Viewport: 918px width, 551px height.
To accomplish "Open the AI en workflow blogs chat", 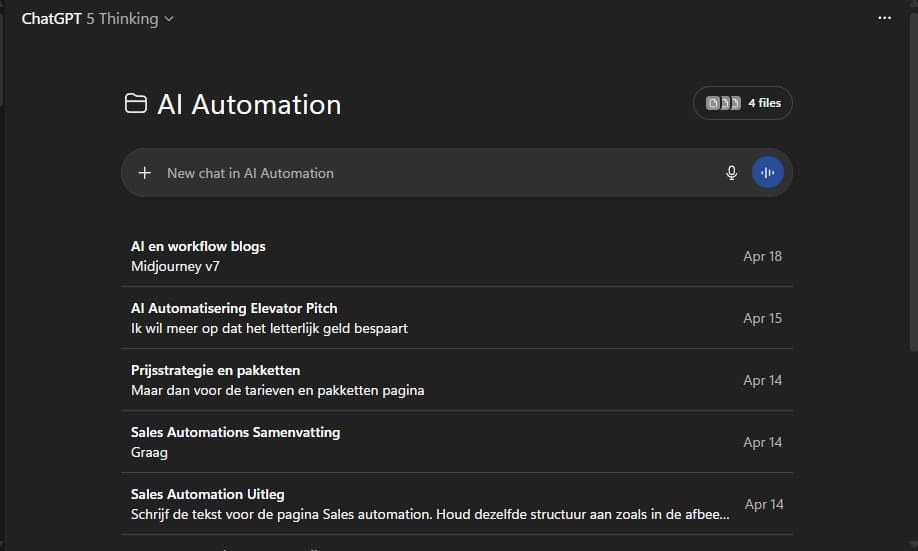I will [x=198, y=246].
